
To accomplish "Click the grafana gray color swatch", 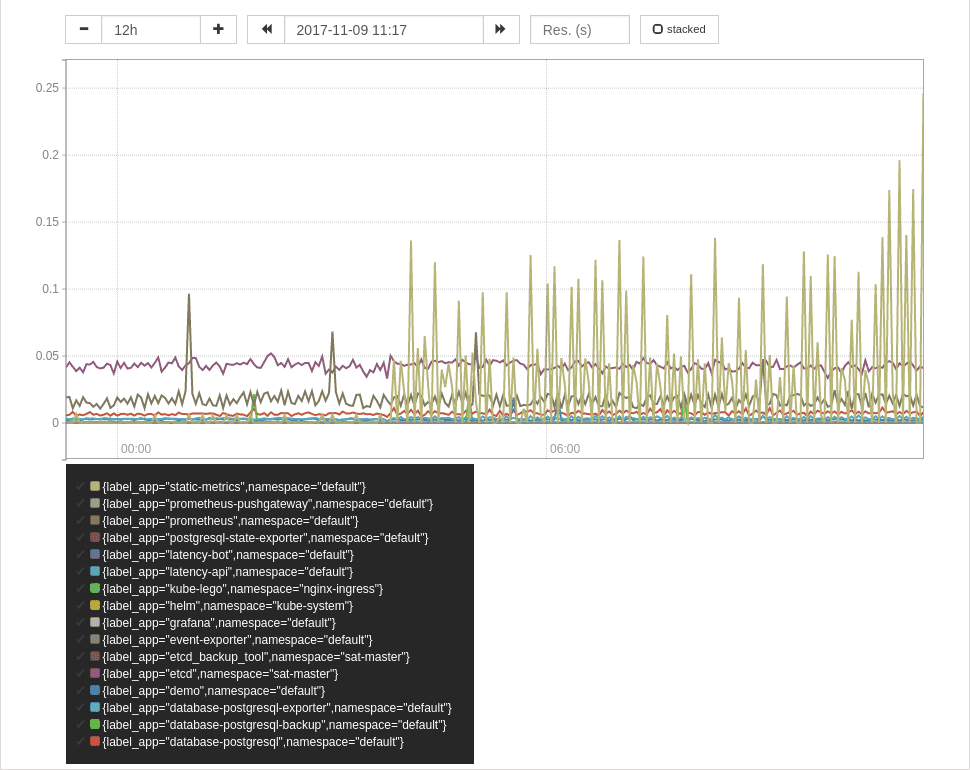I will point(95,622).
